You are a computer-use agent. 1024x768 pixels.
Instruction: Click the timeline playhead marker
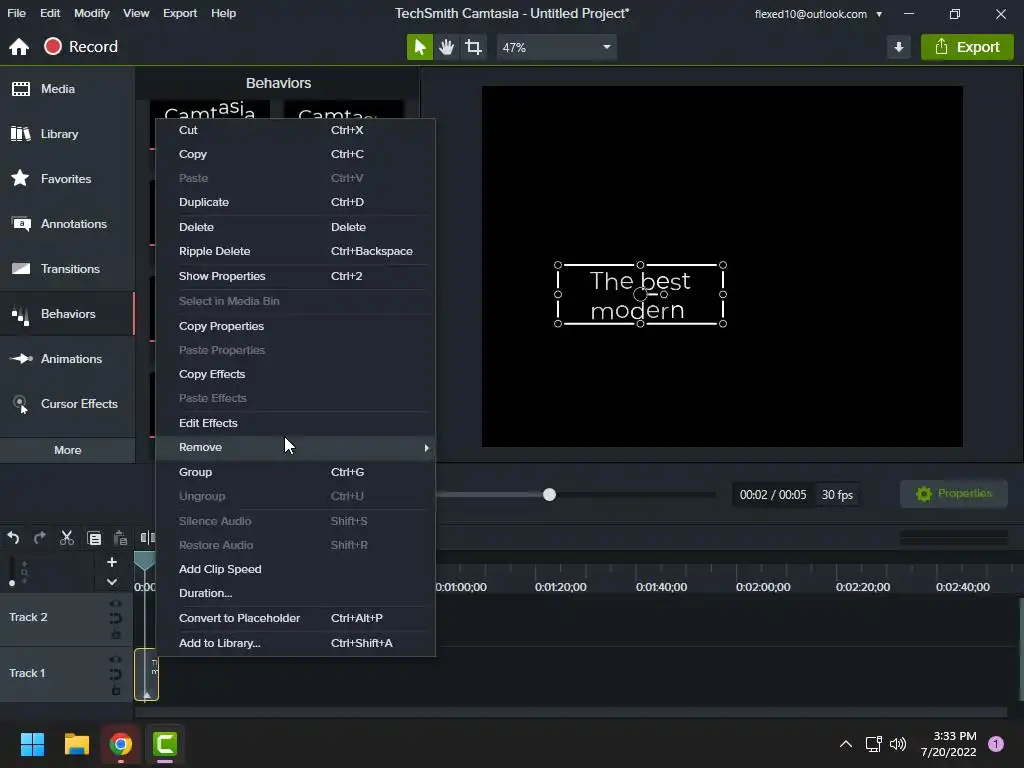(x=144, y=560)
